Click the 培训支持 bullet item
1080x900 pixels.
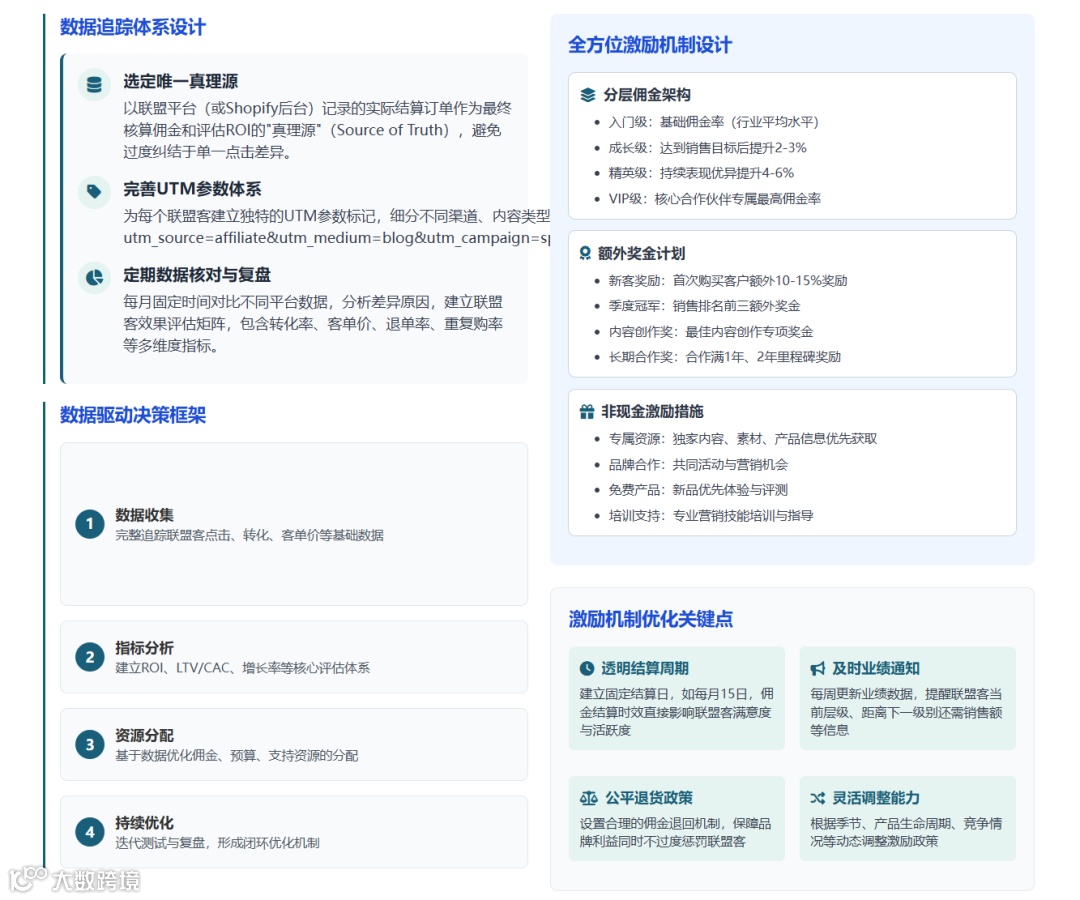[x=710, y=516]
